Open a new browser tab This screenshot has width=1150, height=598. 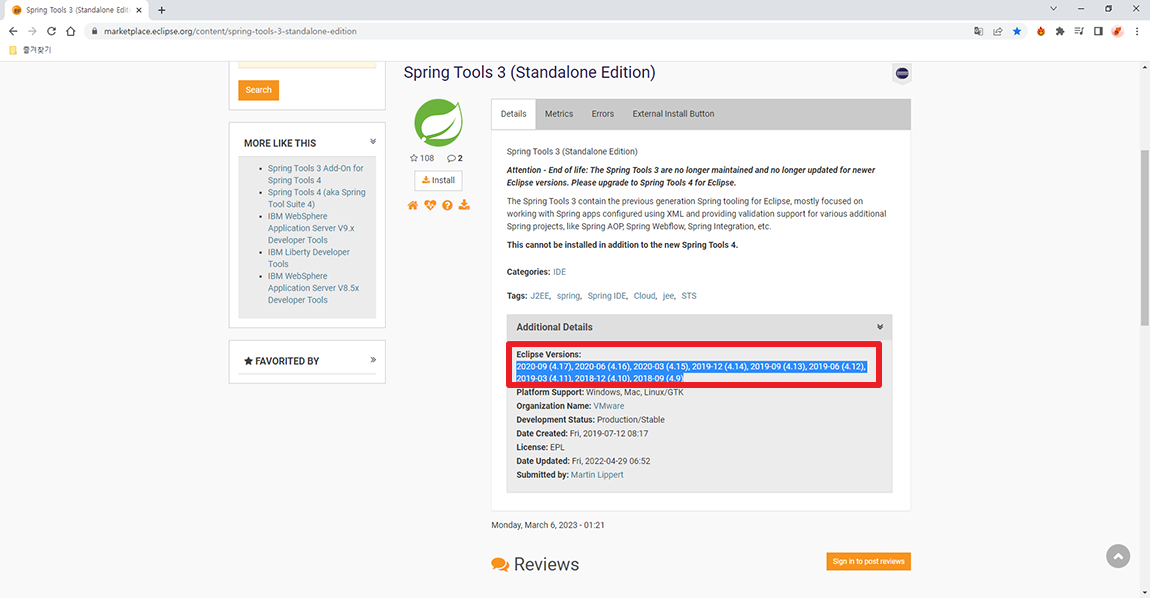click(161, 10)
